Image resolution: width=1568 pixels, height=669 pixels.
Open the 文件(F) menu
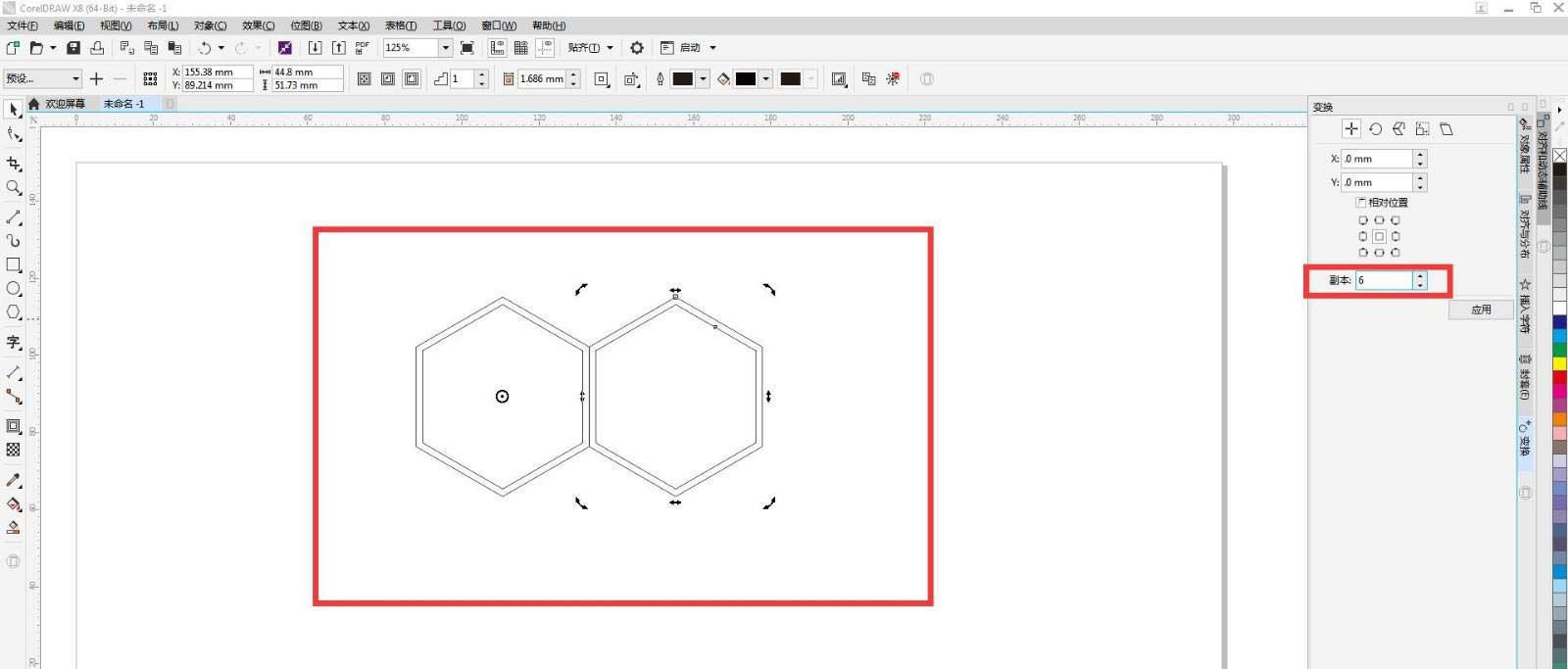pos(23,25)
